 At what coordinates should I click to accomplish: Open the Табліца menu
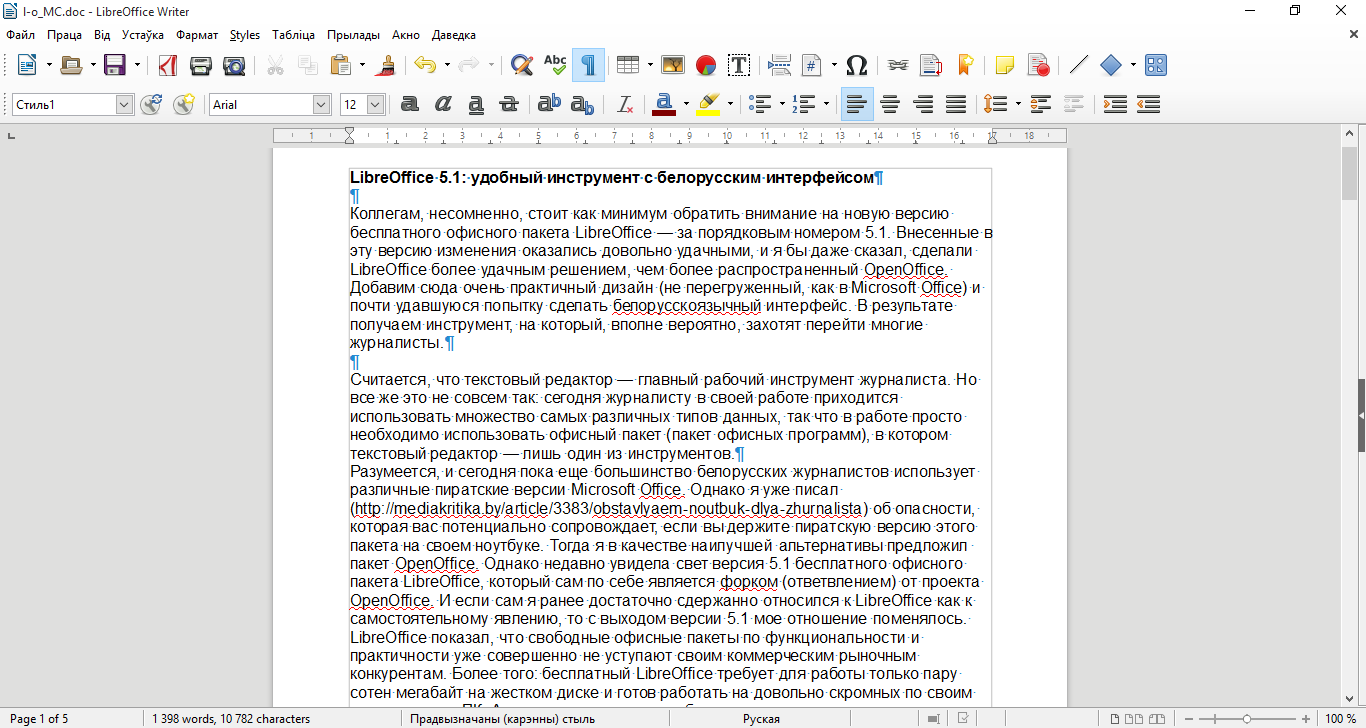(293, 35)
